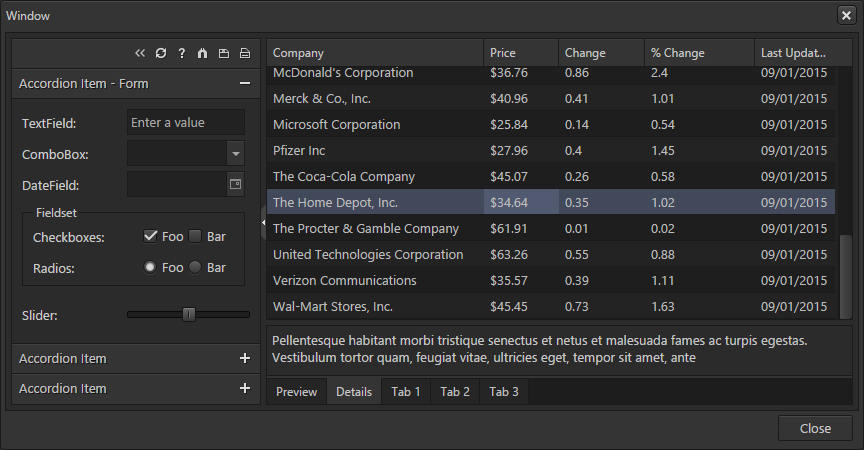Click the $27.96 price cell
This screenshot has height=450, width=864.
521,150
